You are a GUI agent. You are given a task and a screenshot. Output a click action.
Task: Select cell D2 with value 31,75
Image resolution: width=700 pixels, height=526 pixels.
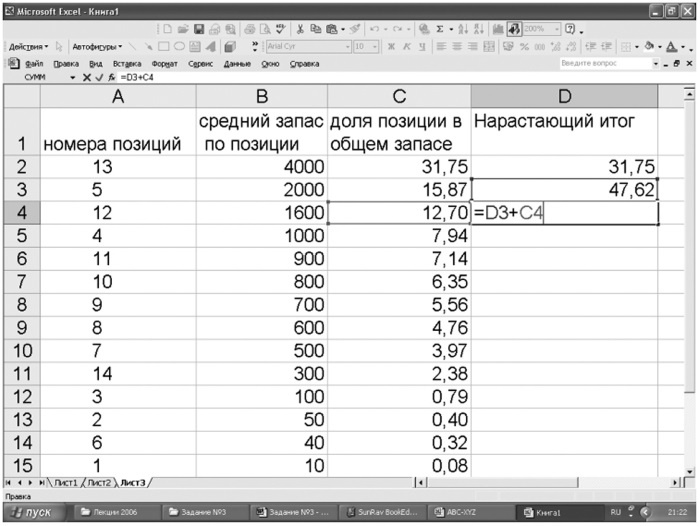567,166
